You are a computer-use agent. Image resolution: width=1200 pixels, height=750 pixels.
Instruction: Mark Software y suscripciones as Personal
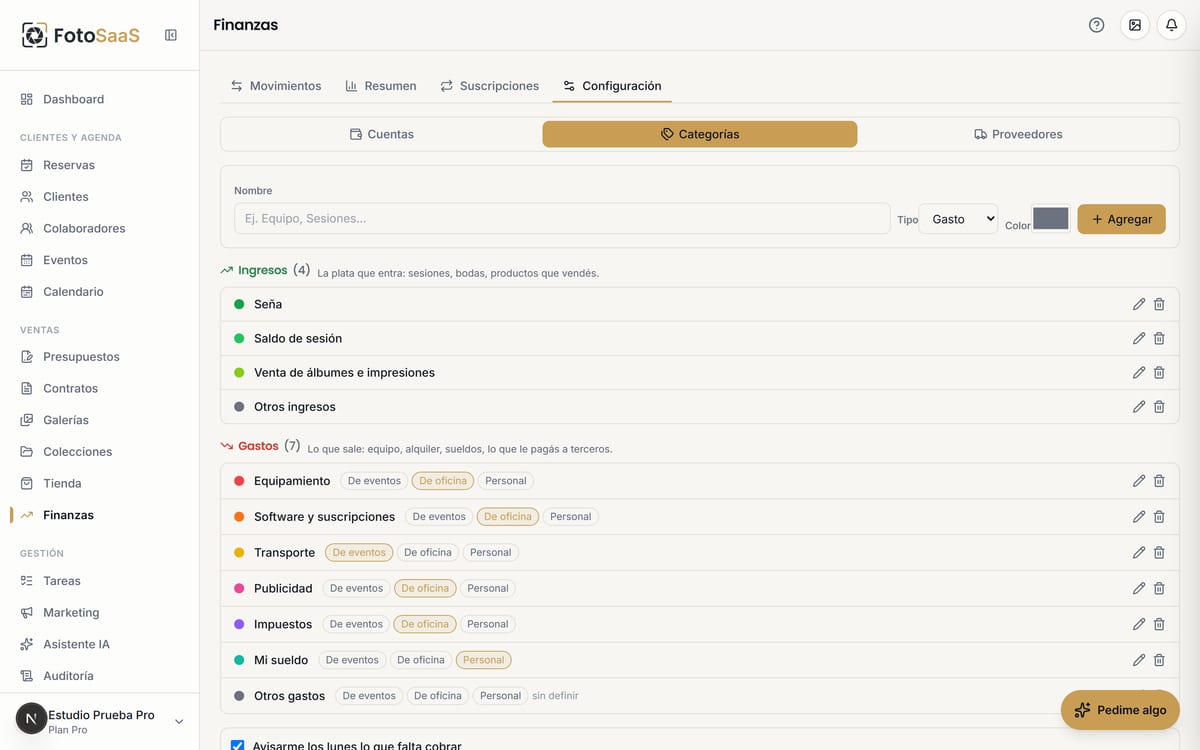(571, 517)
